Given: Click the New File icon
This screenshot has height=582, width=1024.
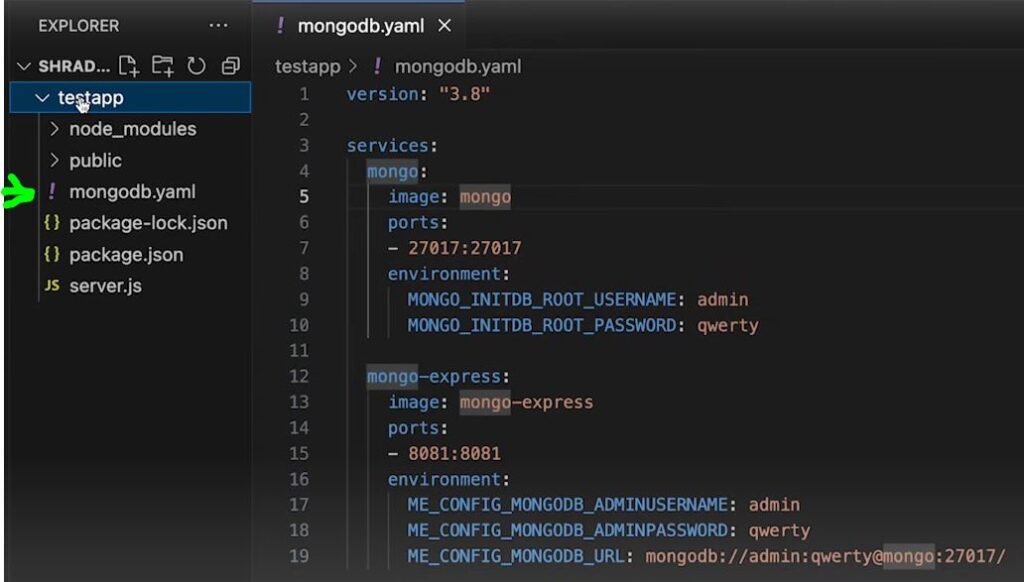Looking at the screenshot, I should pyautogui.click(x=128, y=66).
